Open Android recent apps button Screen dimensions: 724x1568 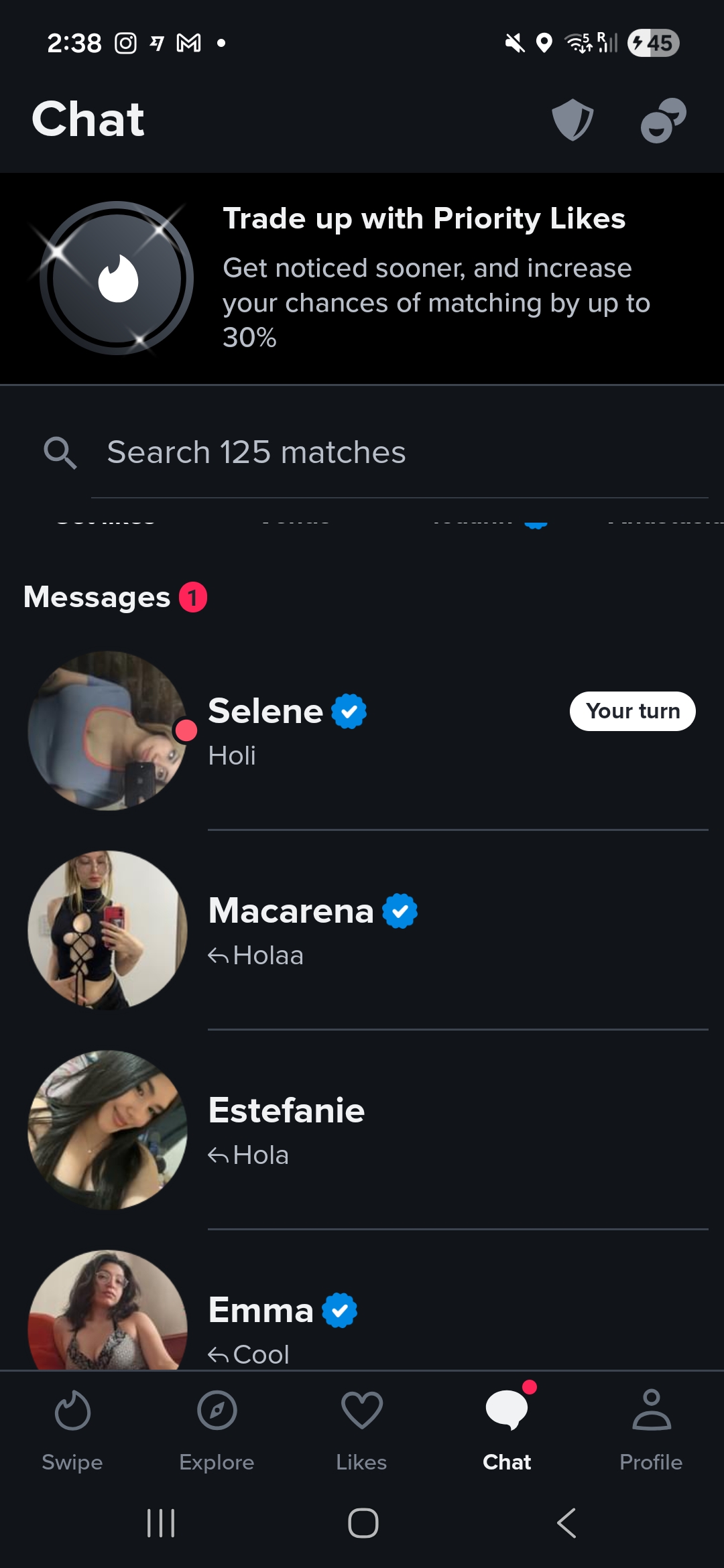(161, 1523)
